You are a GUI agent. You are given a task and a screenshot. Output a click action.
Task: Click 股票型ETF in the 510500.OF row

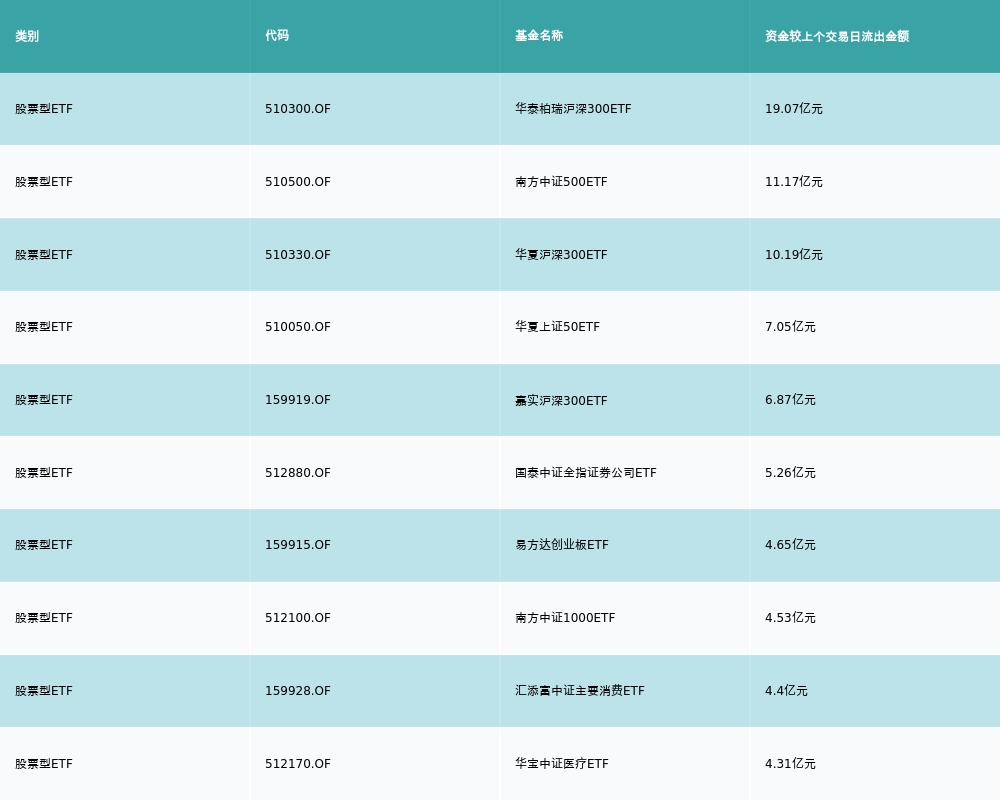[44, 182]
